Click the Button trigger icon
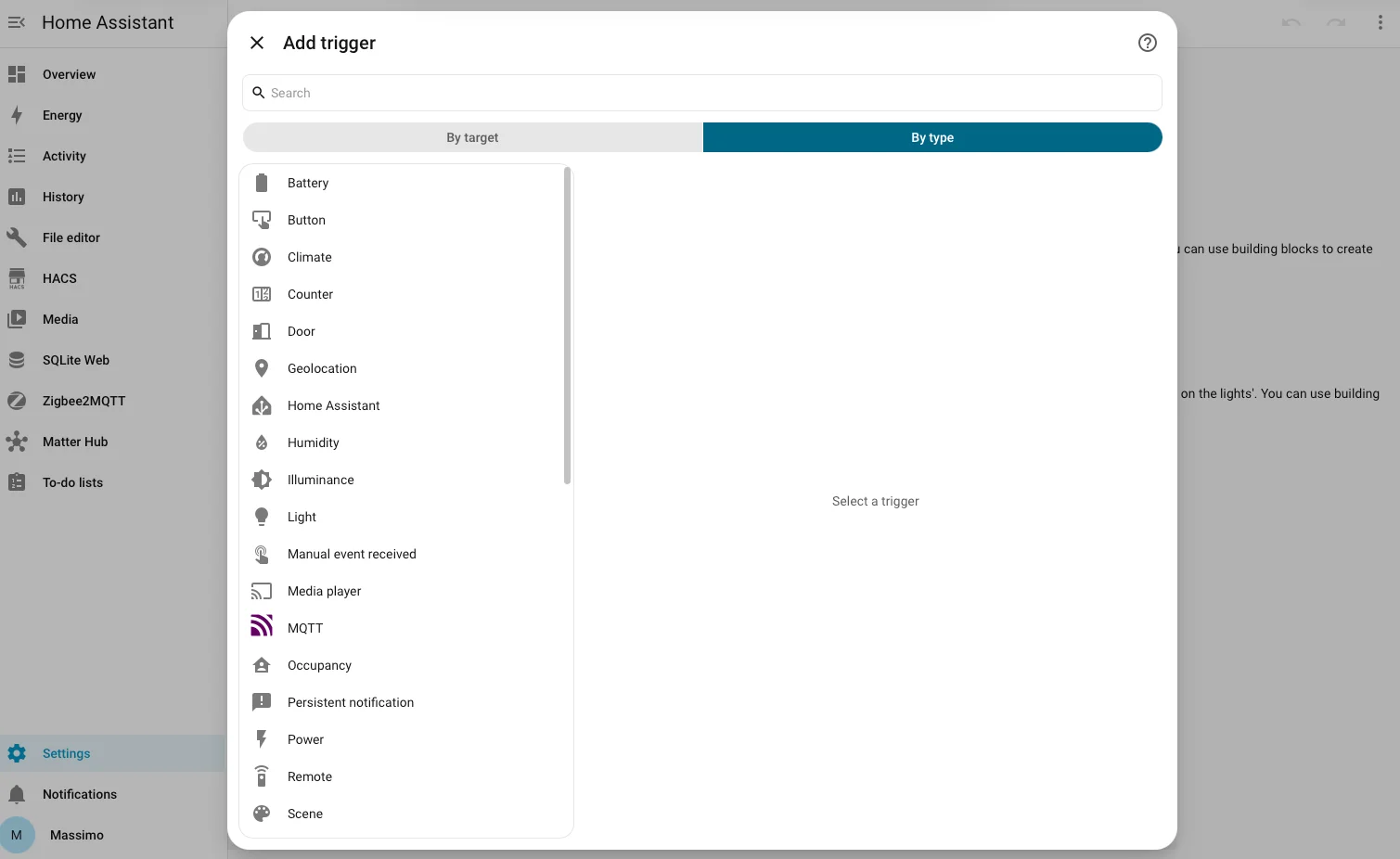The height and width of the screenshot is (859, 1400). coord(262,220)
